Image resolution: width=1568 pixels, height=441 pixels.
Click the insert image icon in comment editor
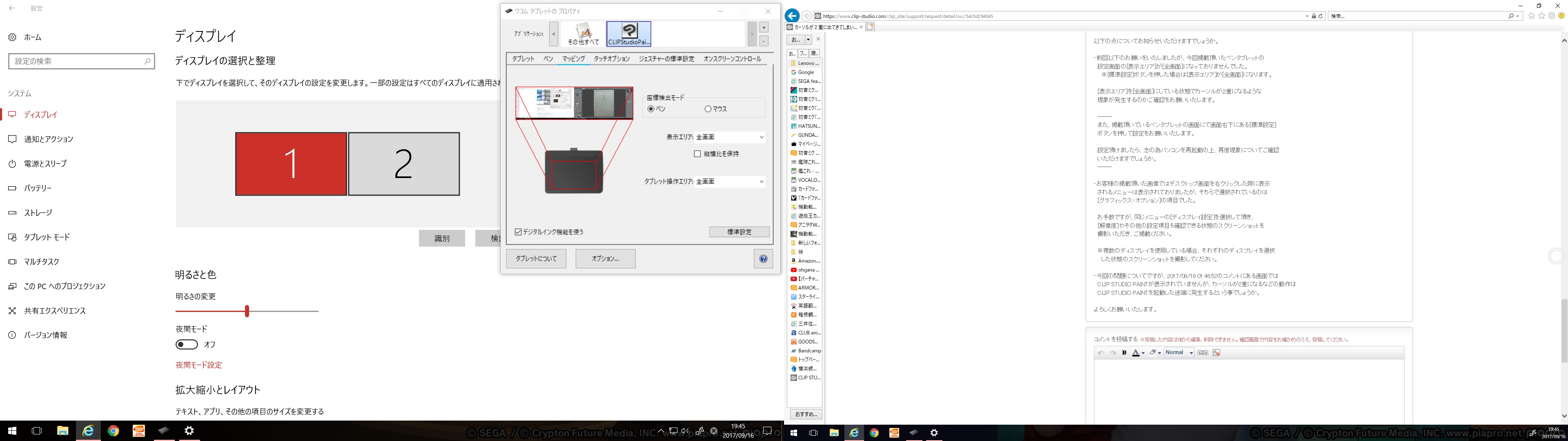coord(1217,353)
